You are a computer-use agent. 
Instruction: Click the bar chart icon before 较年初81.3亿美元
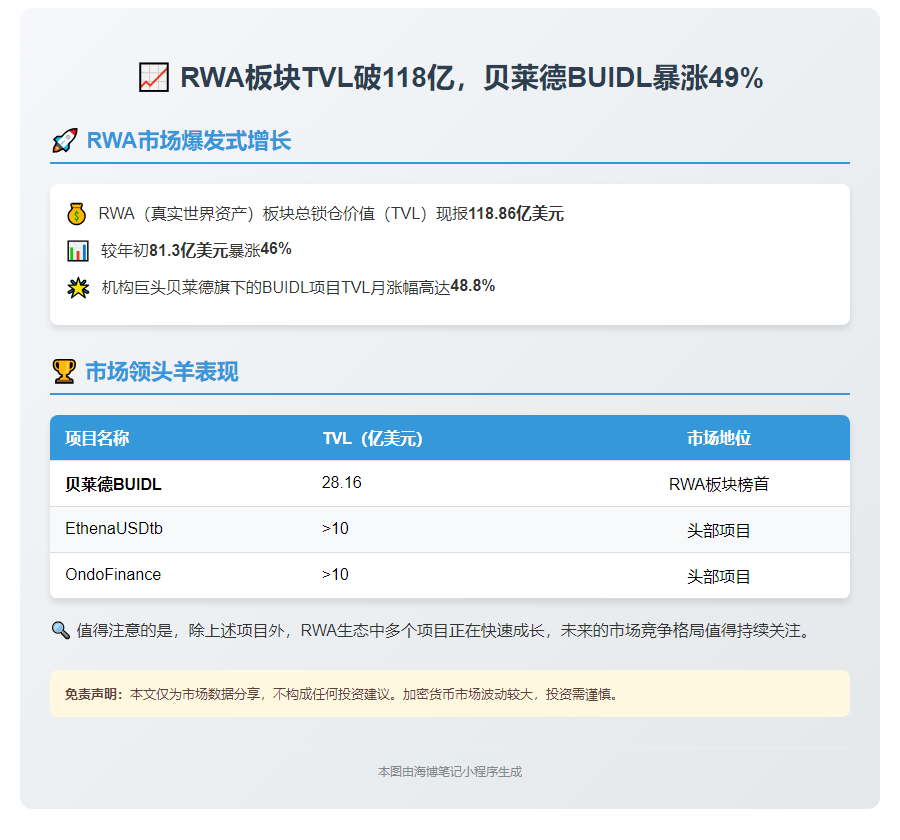[x=77, y=251]
